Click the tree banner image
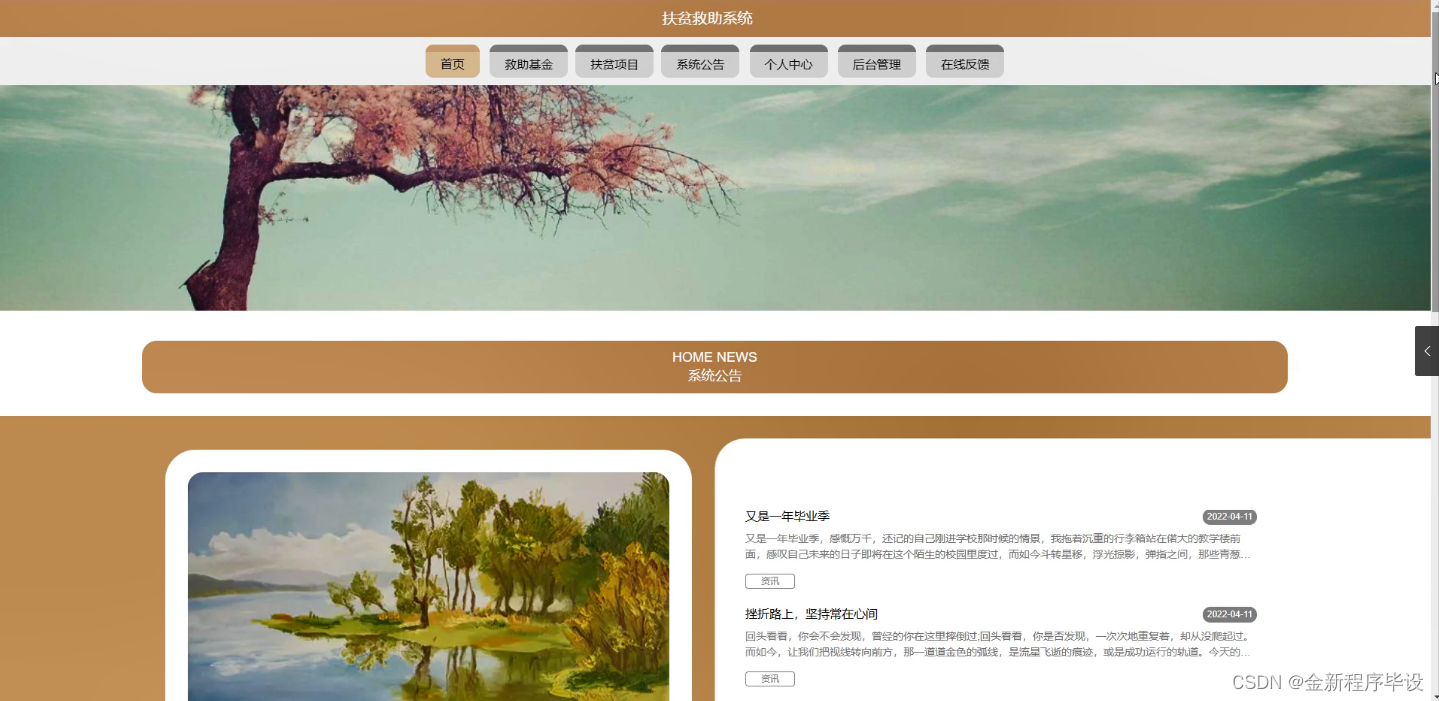This screenshot has width=1439, height=701. 715,198
